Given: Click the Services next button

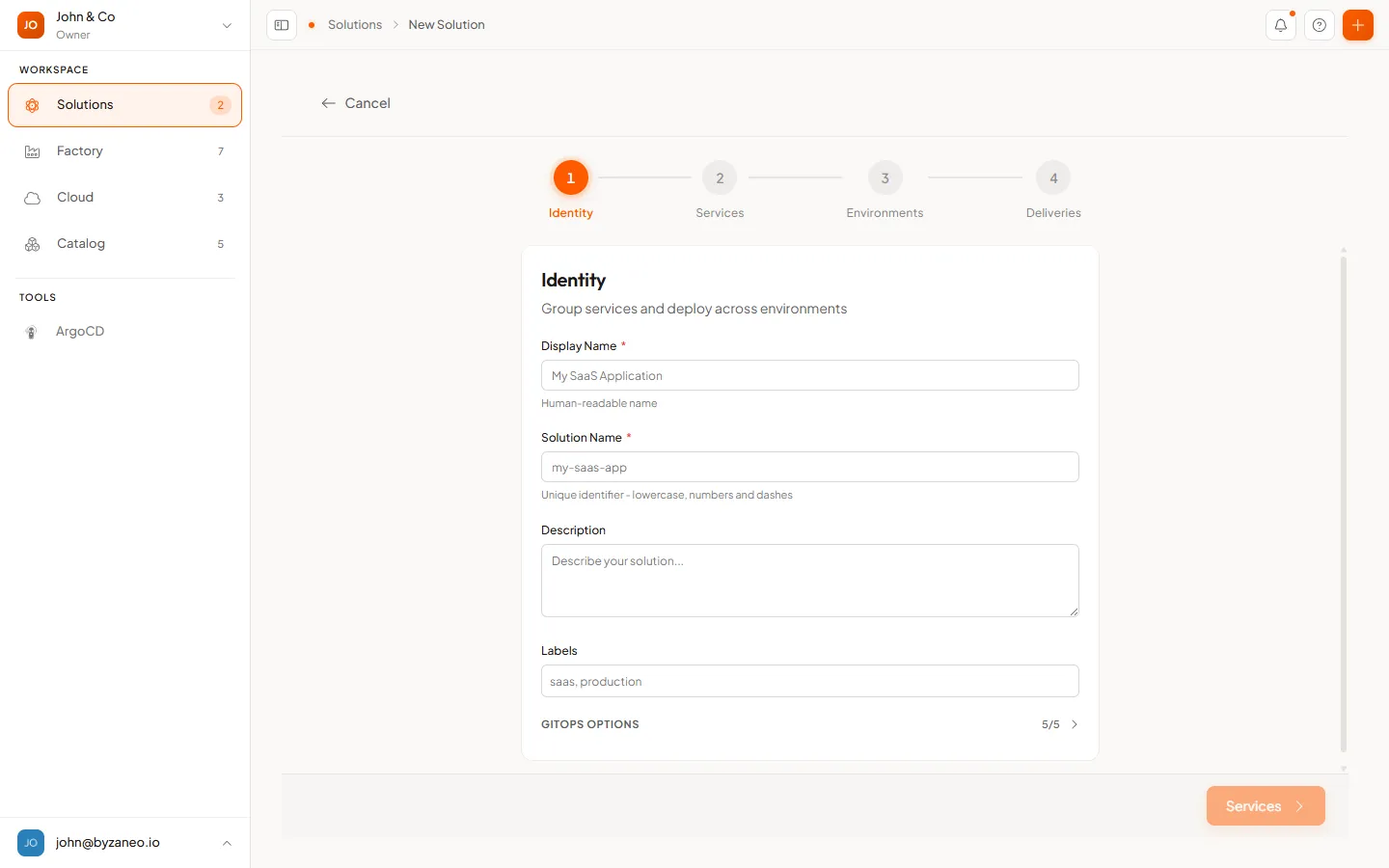Looking at the screenshot, I should (x=1265, y=806).
